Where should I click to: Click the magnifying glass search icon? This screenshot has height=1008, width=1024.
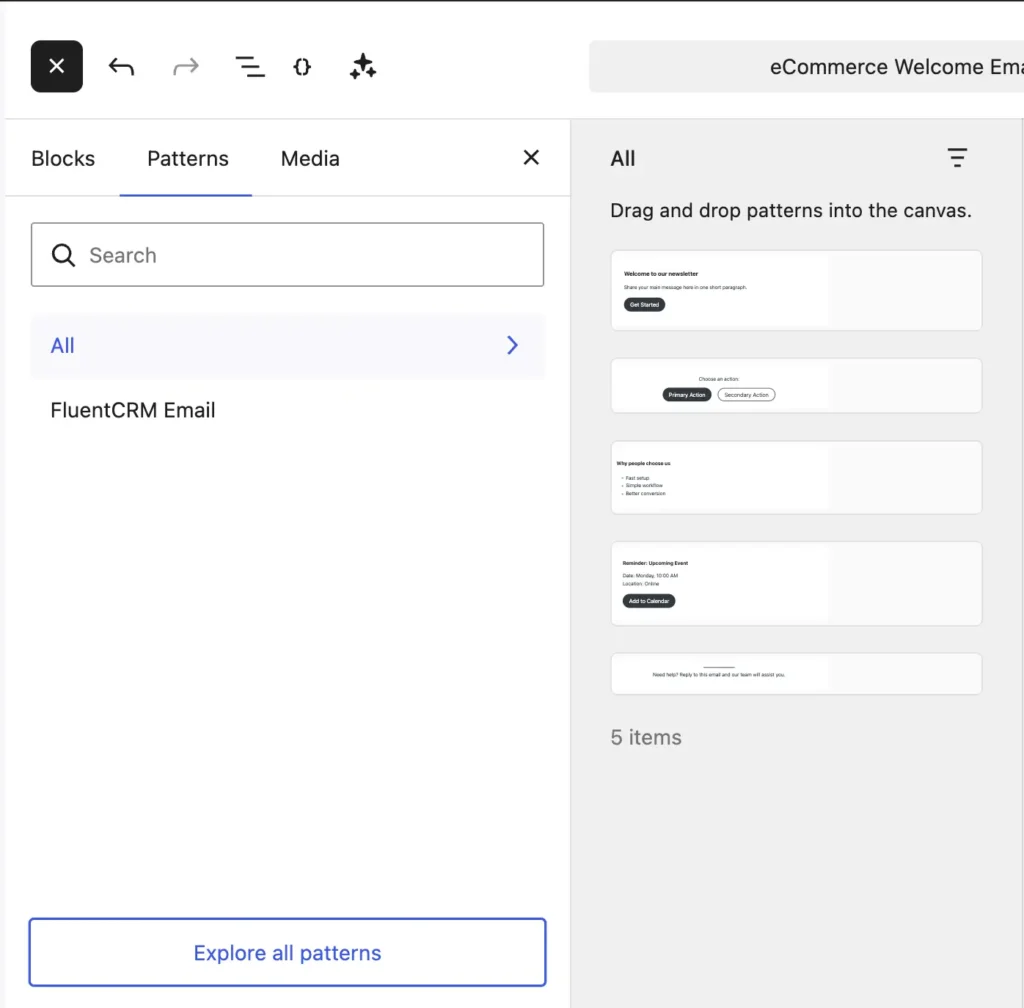(x=63, y=255)
